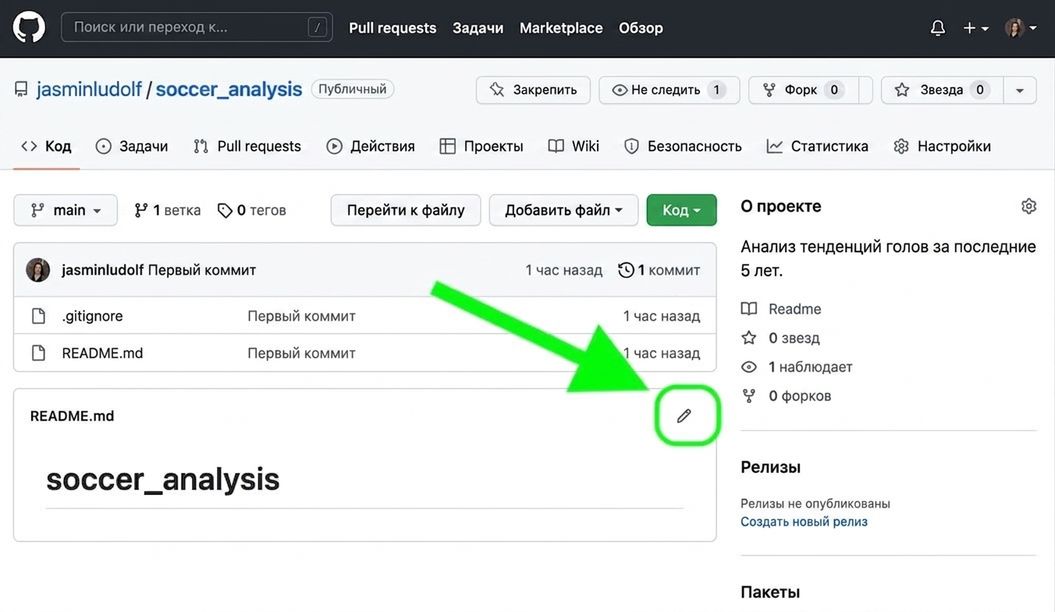Star the repository with Звезда
Screen dimensions: 1055x612
click(942, 90)
